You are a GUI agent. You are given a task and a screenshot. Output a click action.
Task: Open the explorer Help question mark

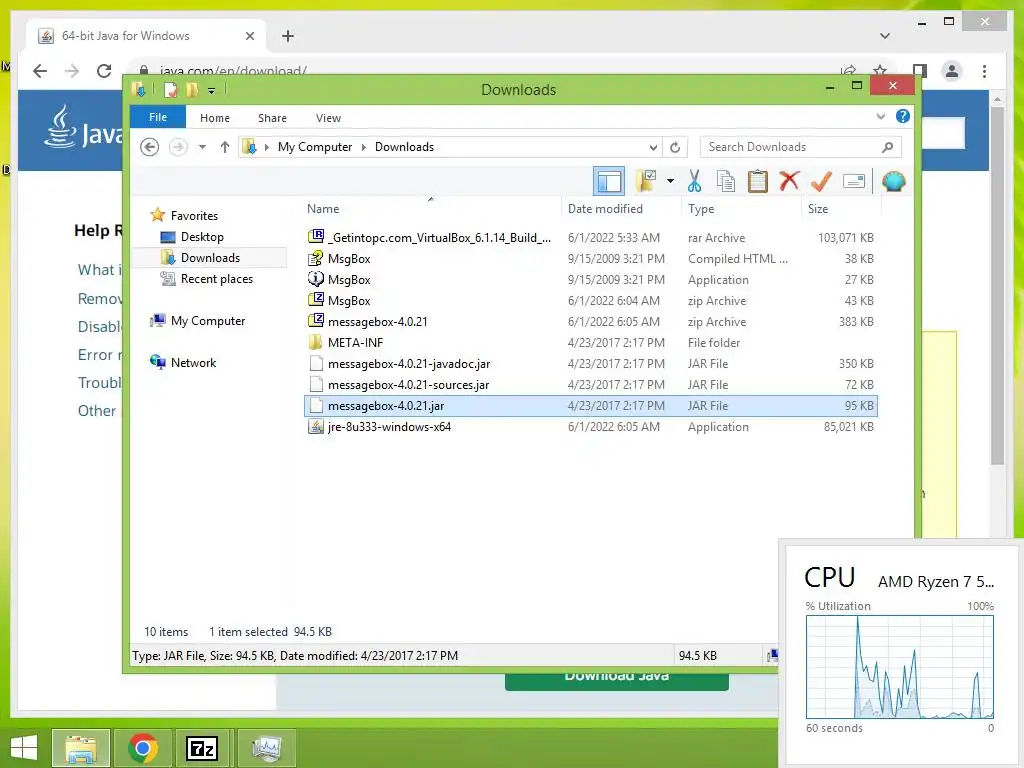click(x=903, y=116)
